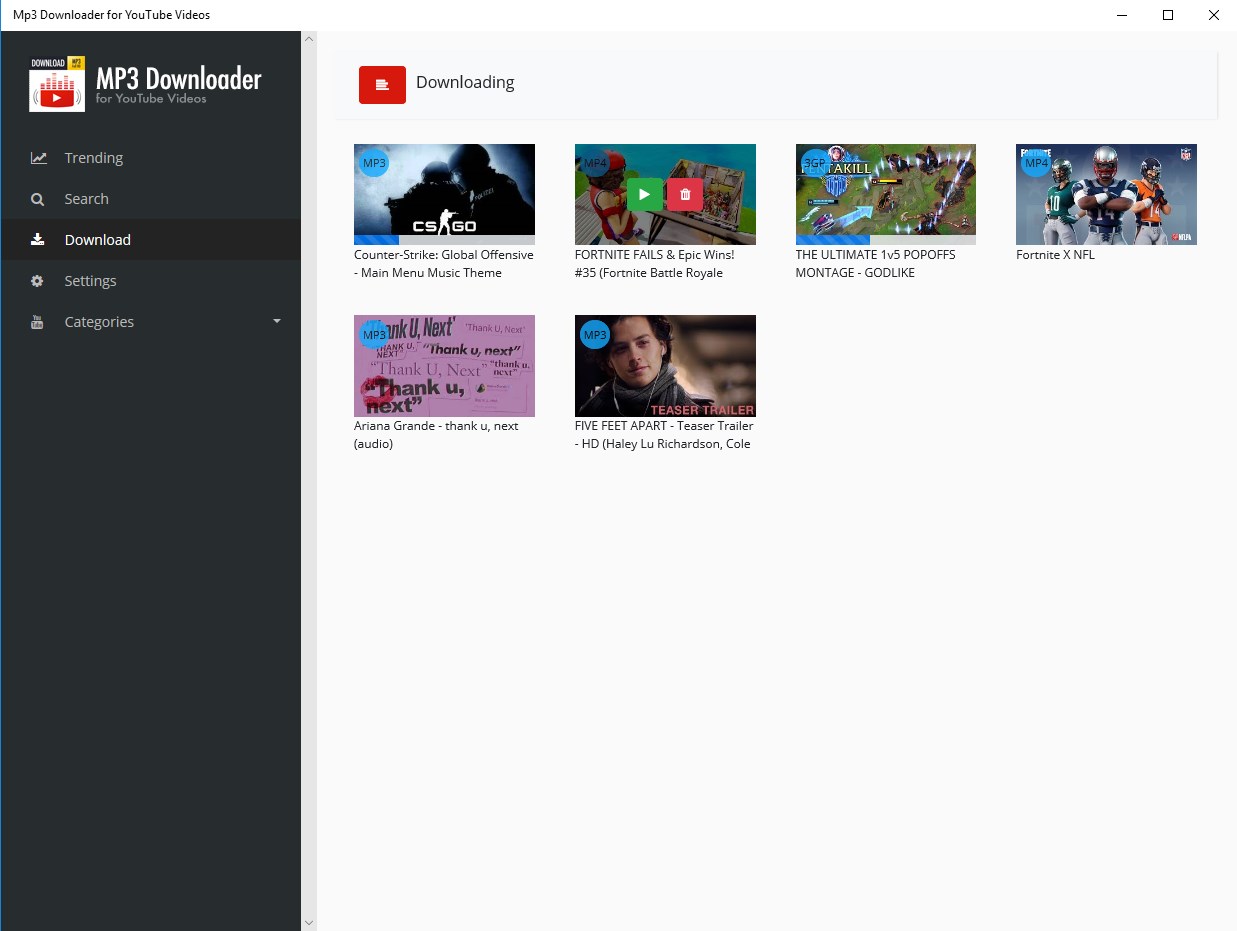Click the Settings gear icon in the sidebar
This screenshot has height=931, width=1237.
pos(38,281)
